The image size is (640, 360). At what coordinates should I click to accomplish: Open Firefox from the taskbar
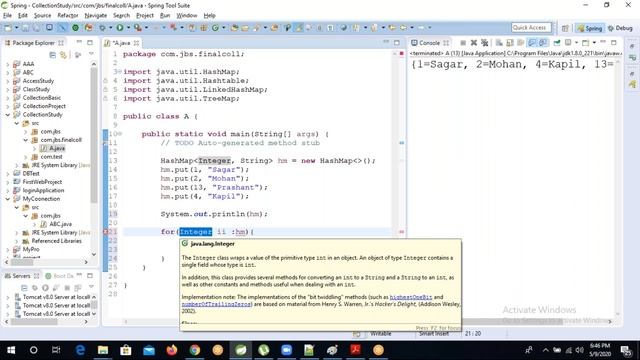click(x=172, y=350)
